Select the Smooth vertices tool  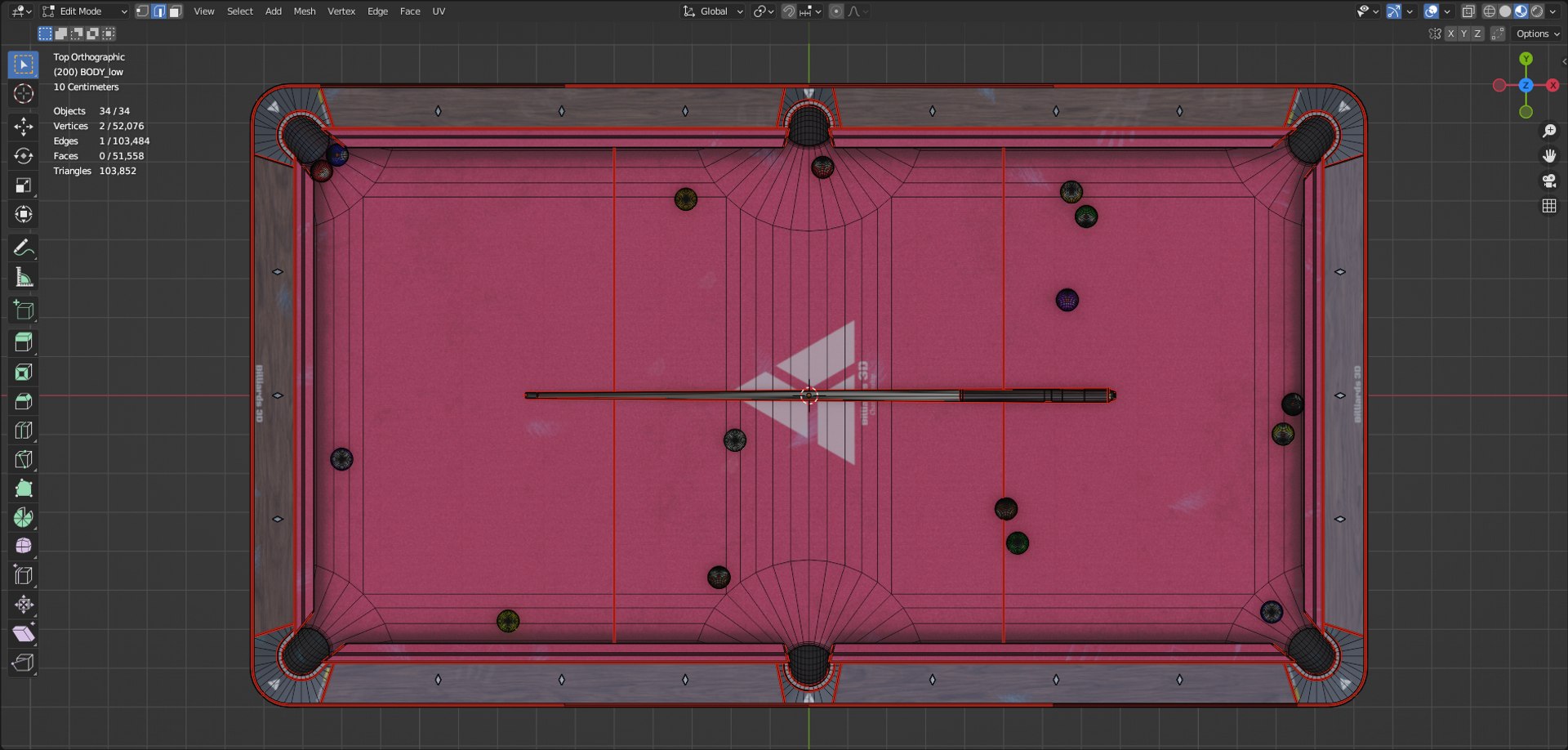(x=23, y=546)
